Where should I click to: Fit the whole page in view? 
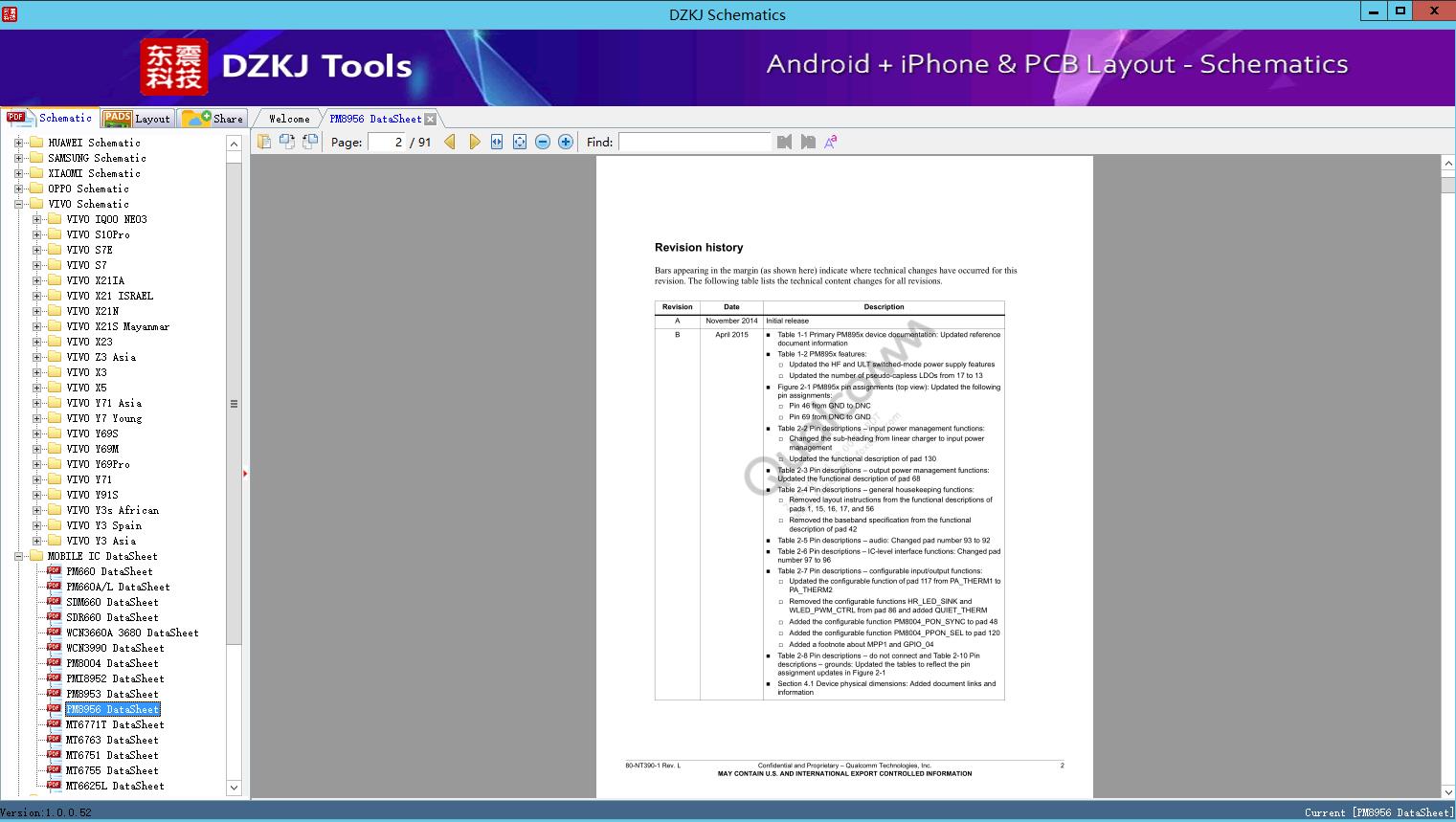coord(520,142)
